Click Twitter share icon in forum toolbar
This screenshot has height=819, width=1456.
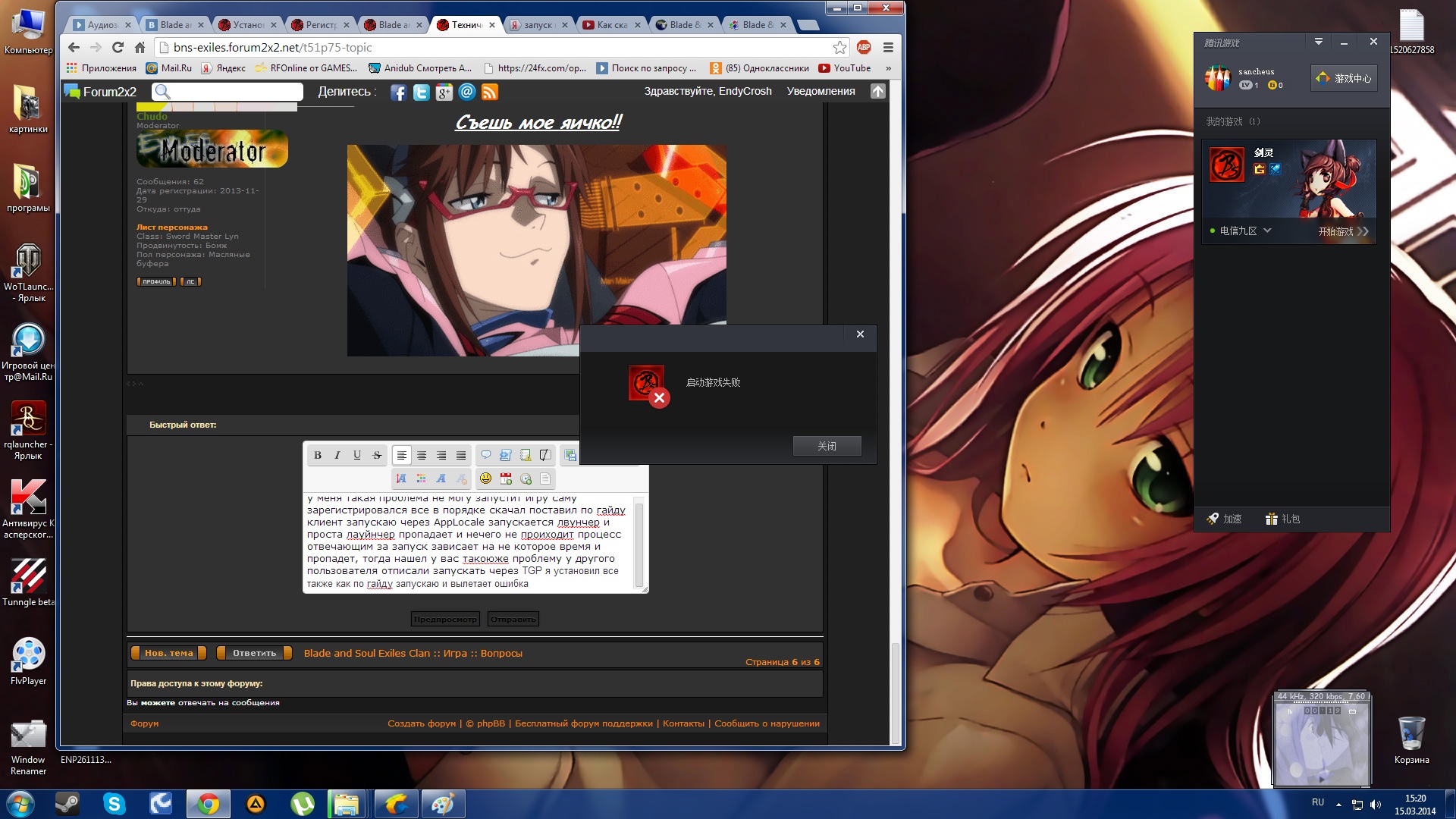(421, 93)
